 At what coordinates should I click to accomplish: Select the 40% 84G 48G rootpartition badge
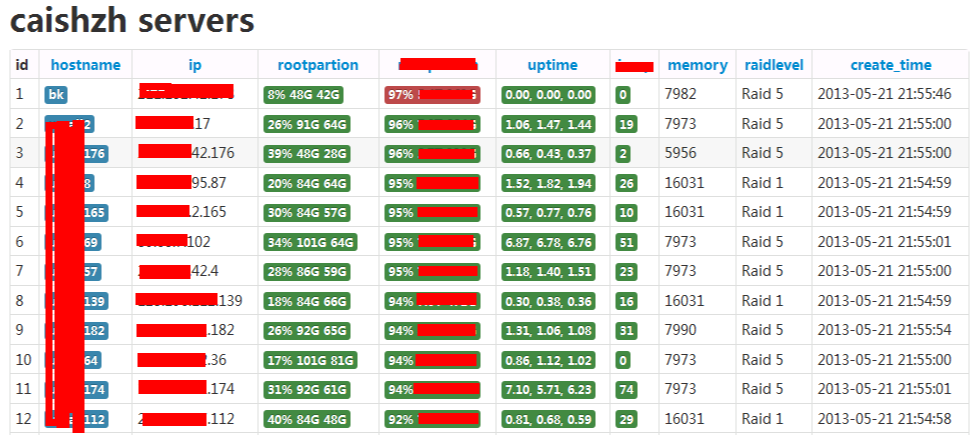(x=307, y=419)
